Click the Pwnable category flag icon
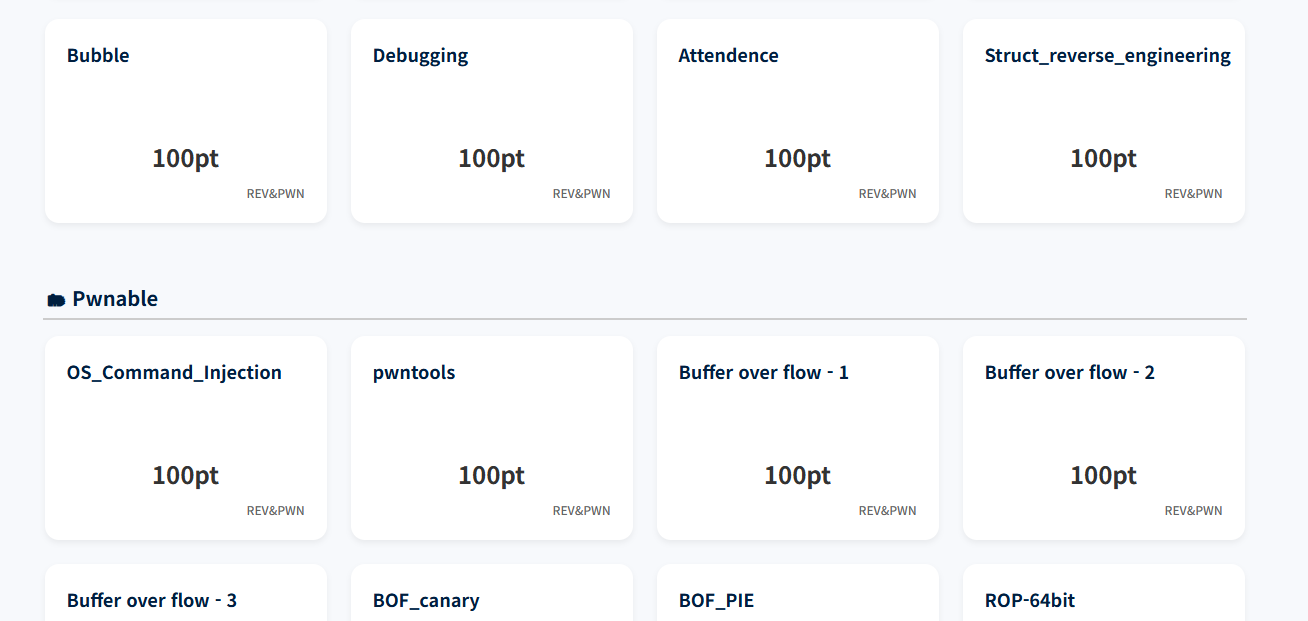 pyautogui.click(x=56, y=300)
